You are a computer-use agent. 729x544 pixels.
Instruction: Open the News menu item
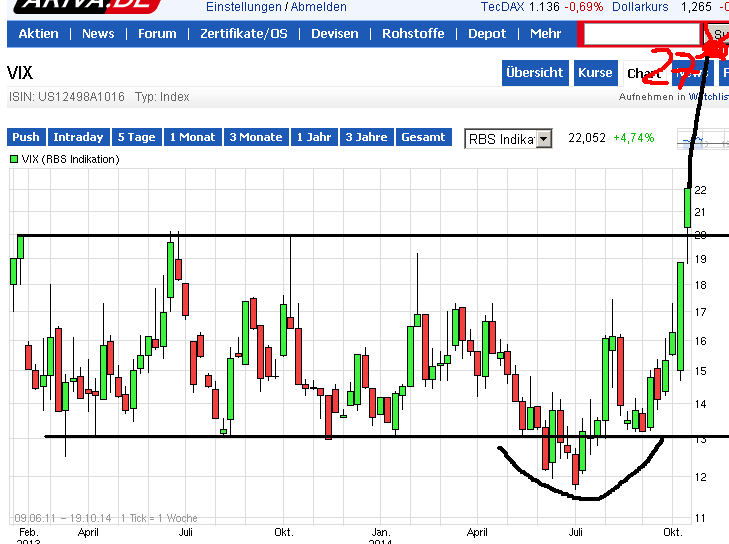tap(98, 33)
